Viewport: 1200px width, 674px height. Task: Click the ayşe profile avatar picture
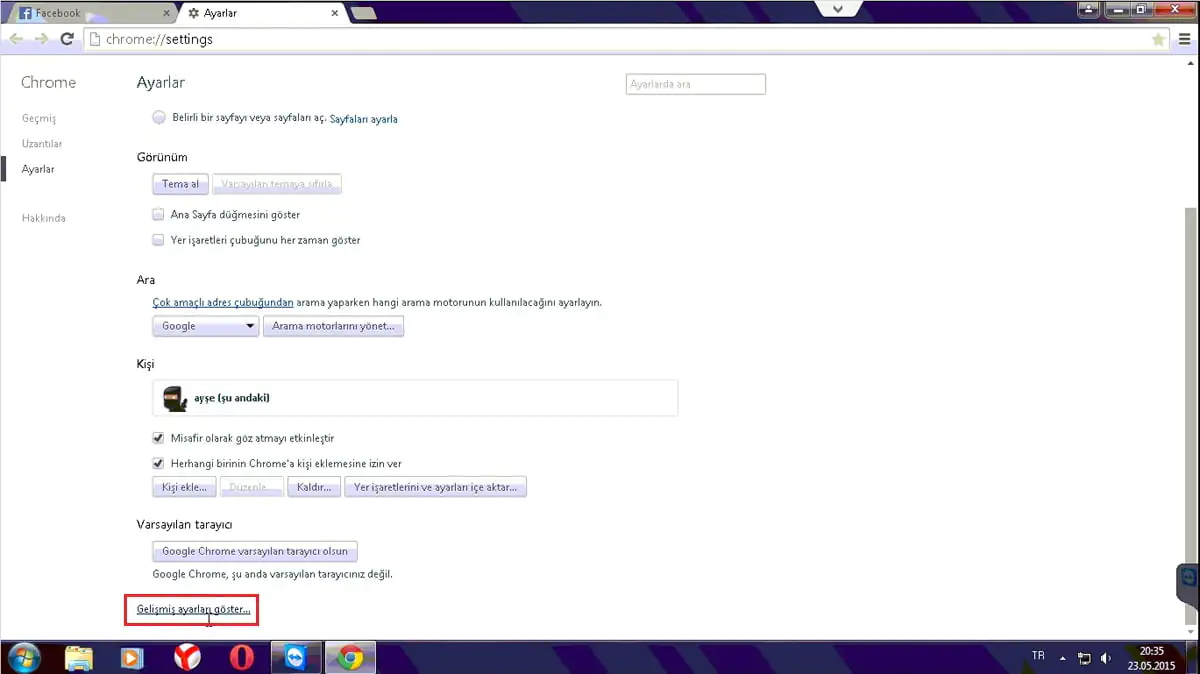pos(174,397)
